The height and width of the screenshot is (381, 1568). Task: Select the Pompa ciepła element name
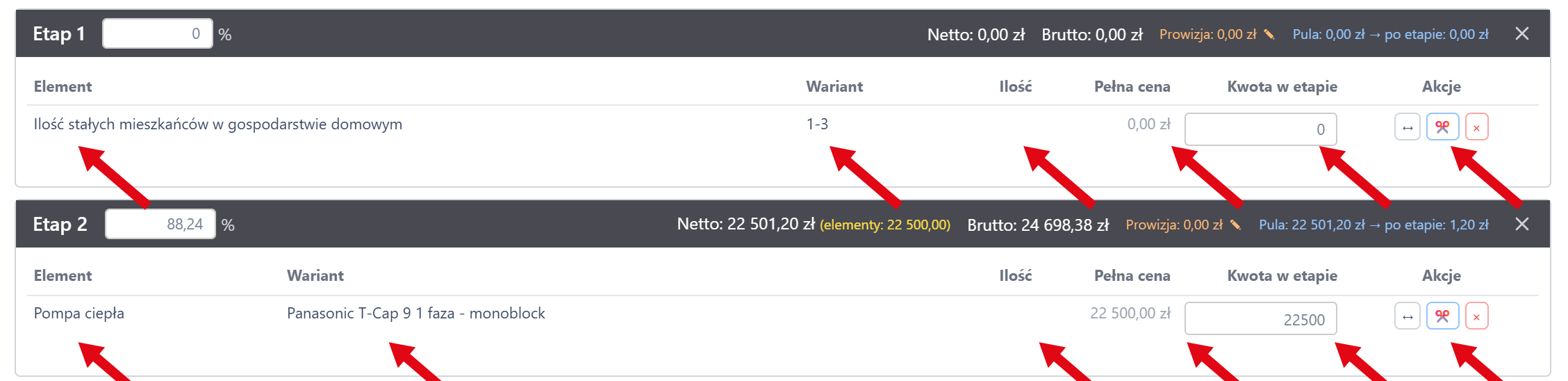79,314
